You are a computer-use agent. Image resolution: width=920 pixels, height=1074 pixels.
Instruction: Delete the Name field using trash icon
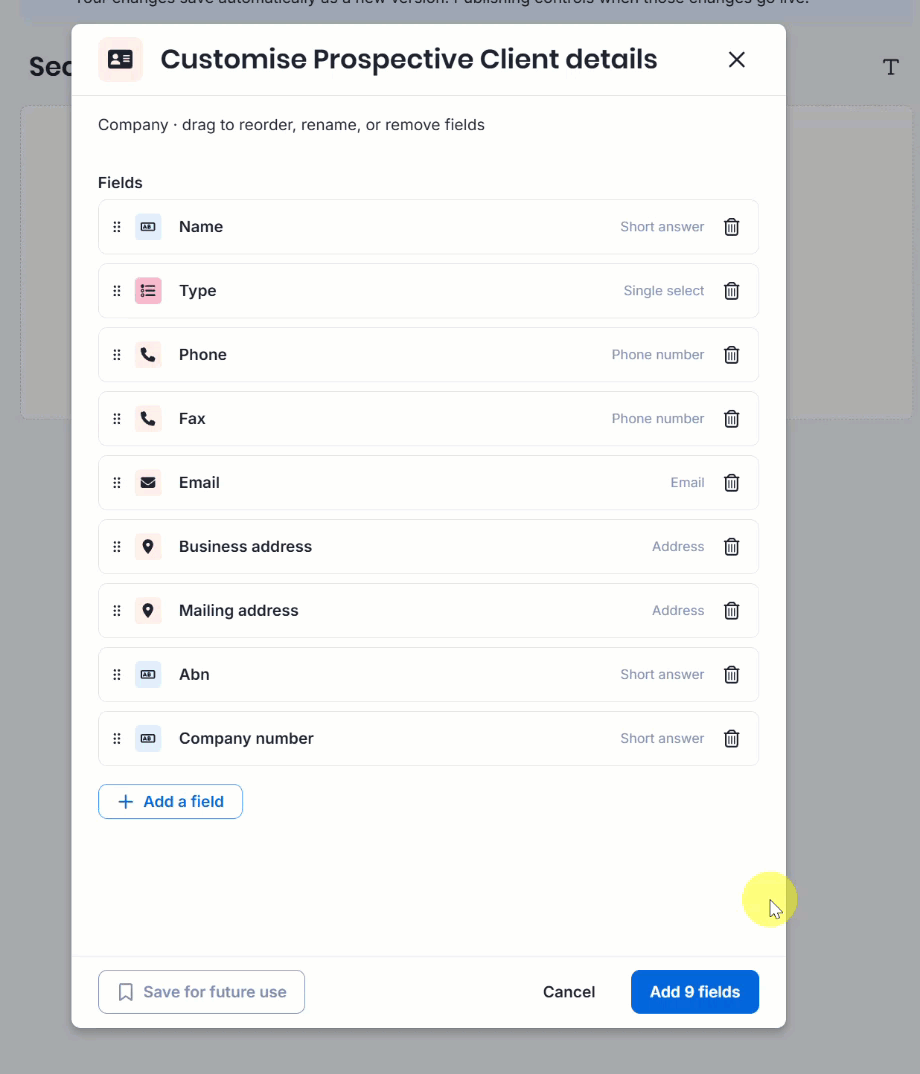pyautogui.click(x=732, y=227)
